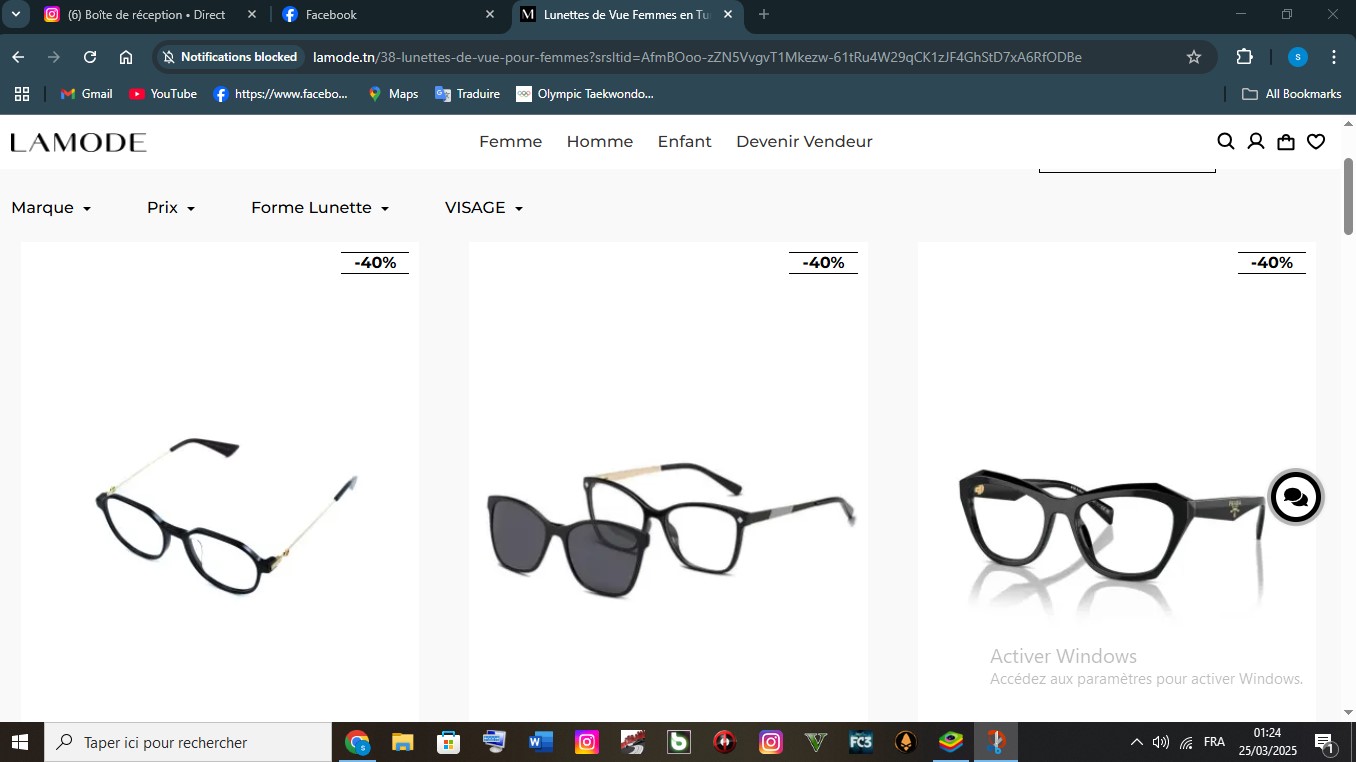Open the VISAGE filter dropdown
The image size is (1356, 762).
pos(484,208)
